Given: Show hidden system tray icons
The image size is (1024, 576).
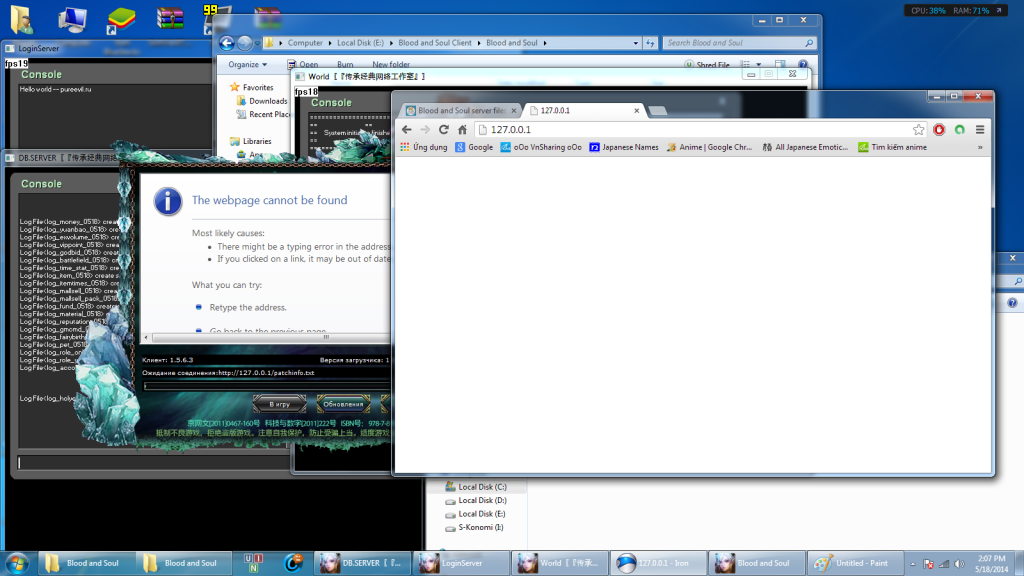Looking at the screenshot, I should point(912,563).
